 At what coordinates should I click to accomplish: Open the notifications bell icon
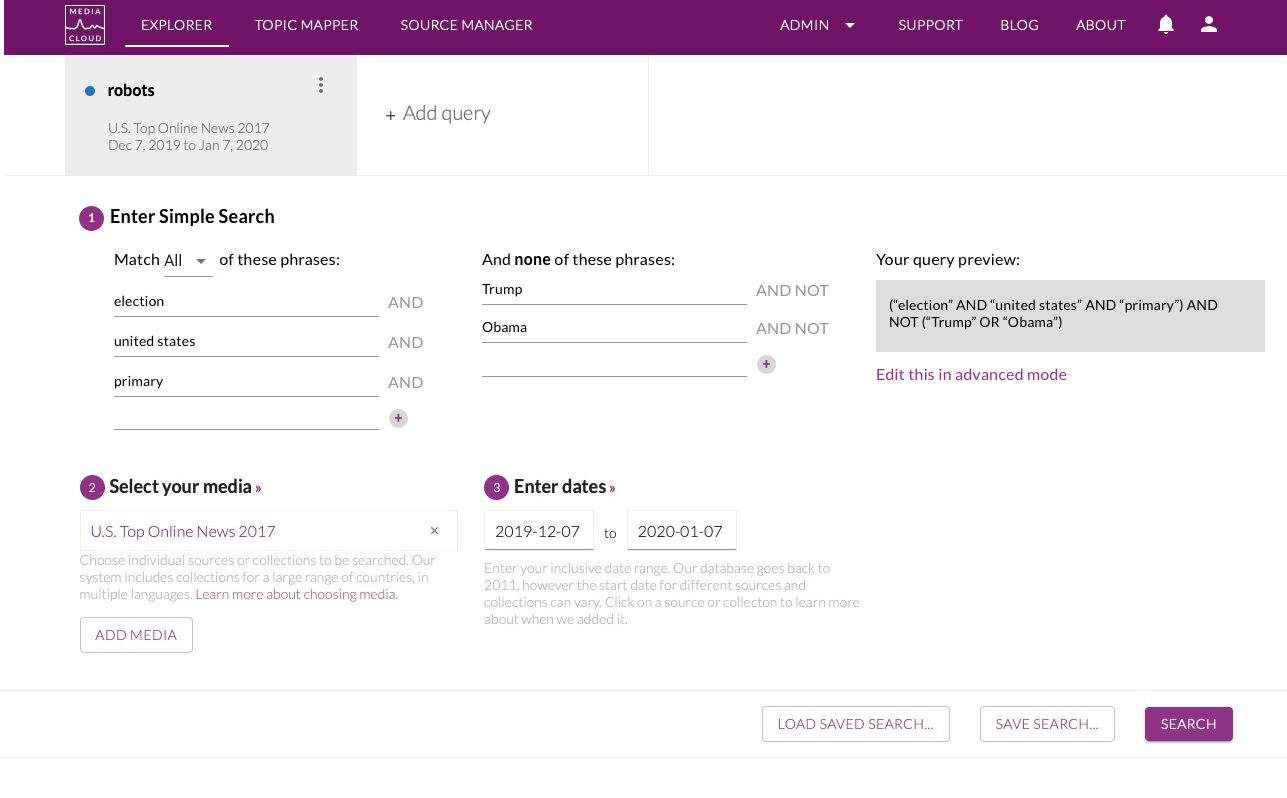click(x=1165, y=25)
